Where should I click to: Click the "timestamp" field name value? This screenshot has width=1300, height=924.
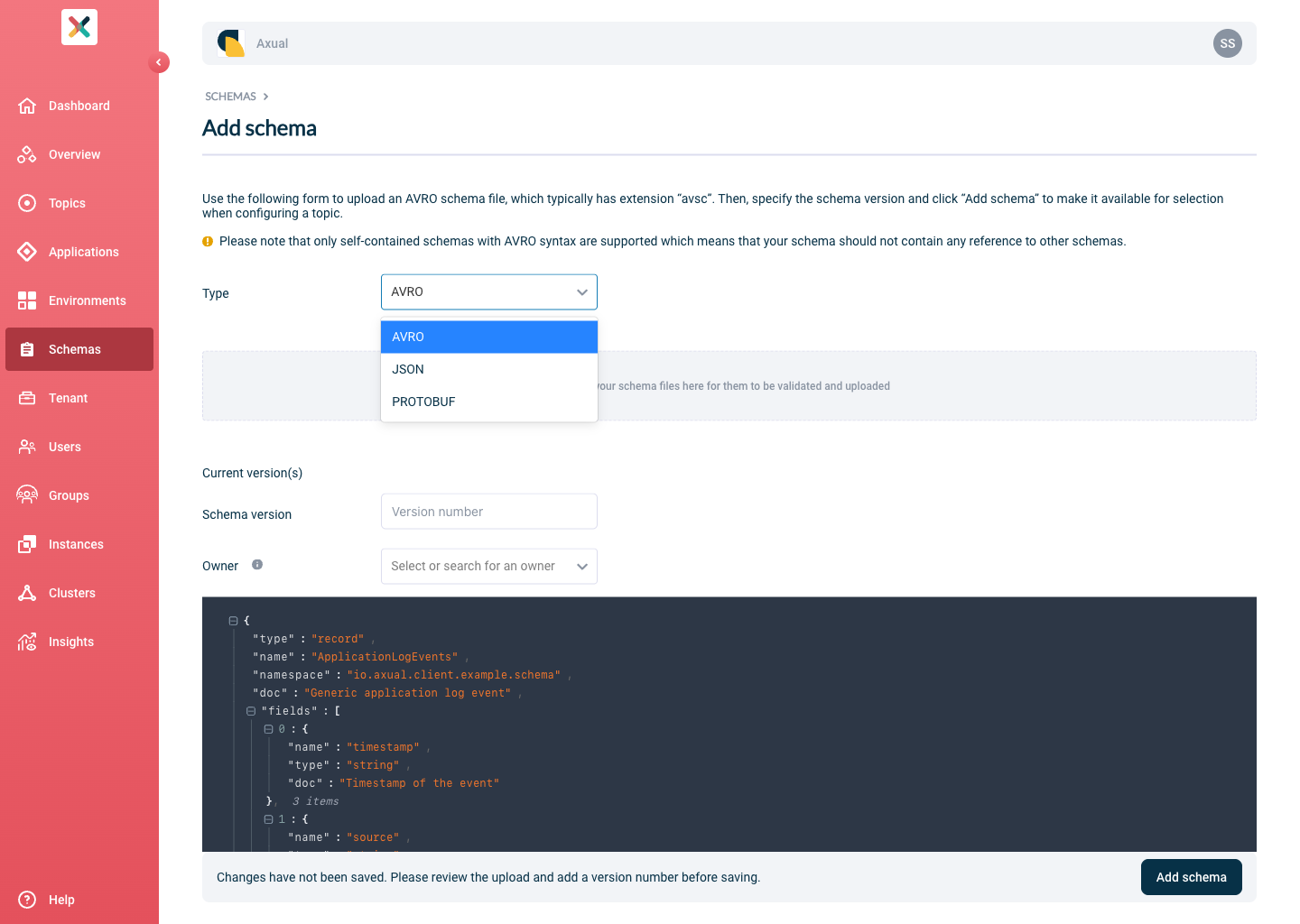pos(383,747)
